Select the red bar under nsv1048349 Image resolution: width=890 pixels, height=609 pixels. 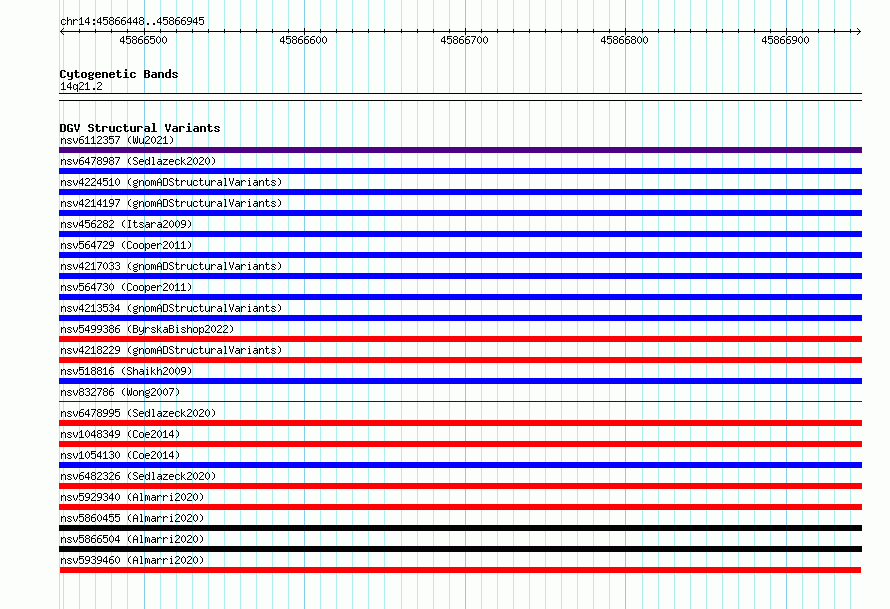coord(460,444)
